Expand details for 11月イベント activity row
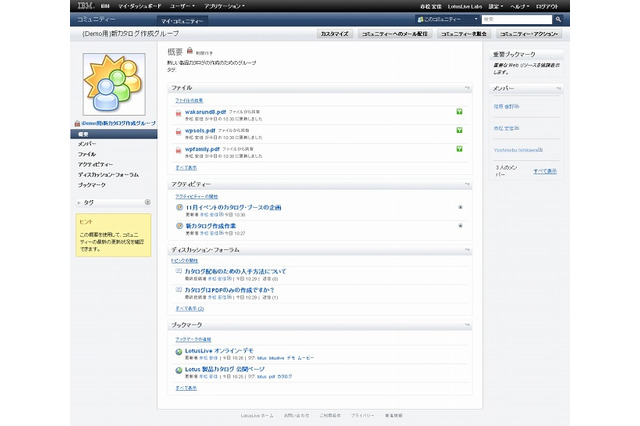 (460, 207)
